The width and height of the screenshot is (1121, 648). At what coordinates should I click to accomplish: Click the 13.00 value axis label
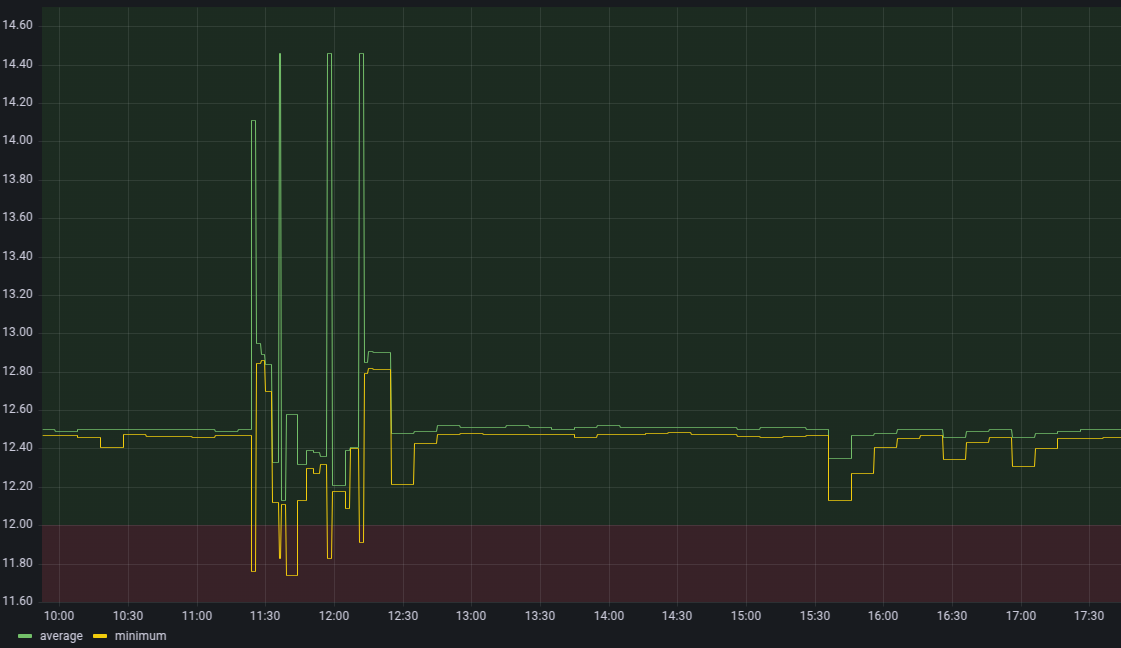(18, 333)
